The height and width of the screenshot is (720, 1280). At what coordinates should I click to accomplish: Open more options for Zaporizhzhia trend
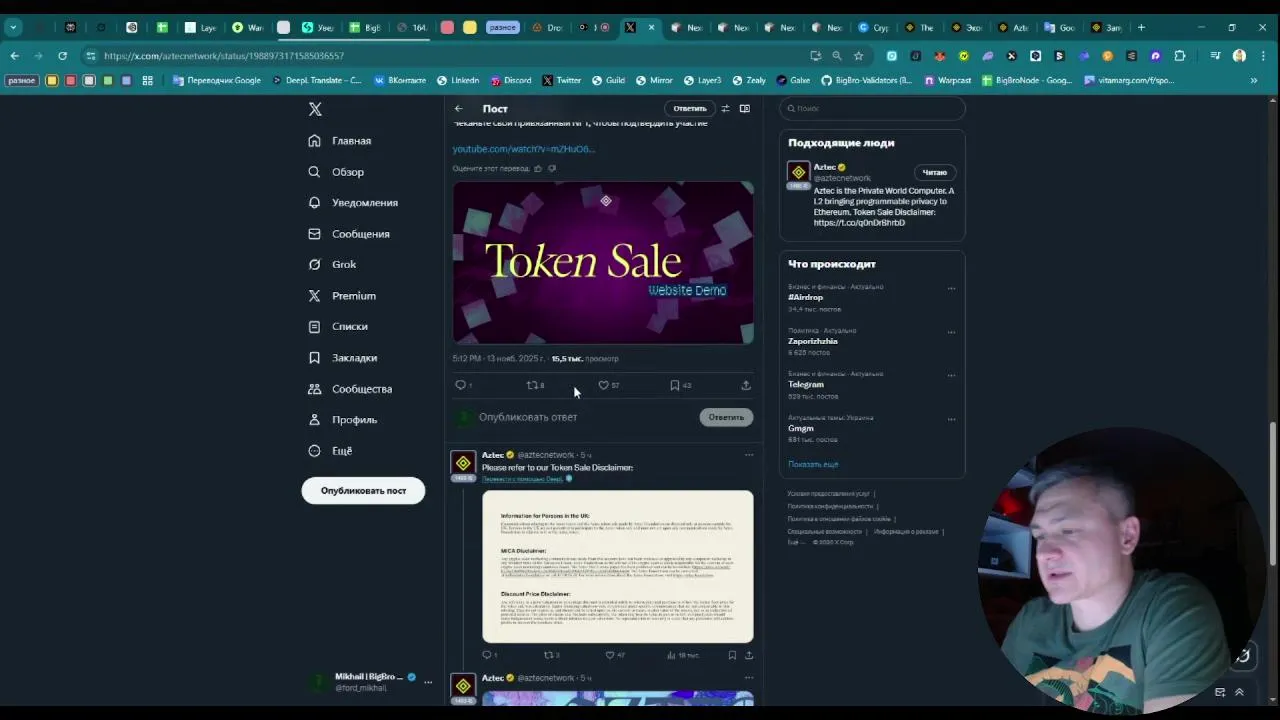coord(951,332)
